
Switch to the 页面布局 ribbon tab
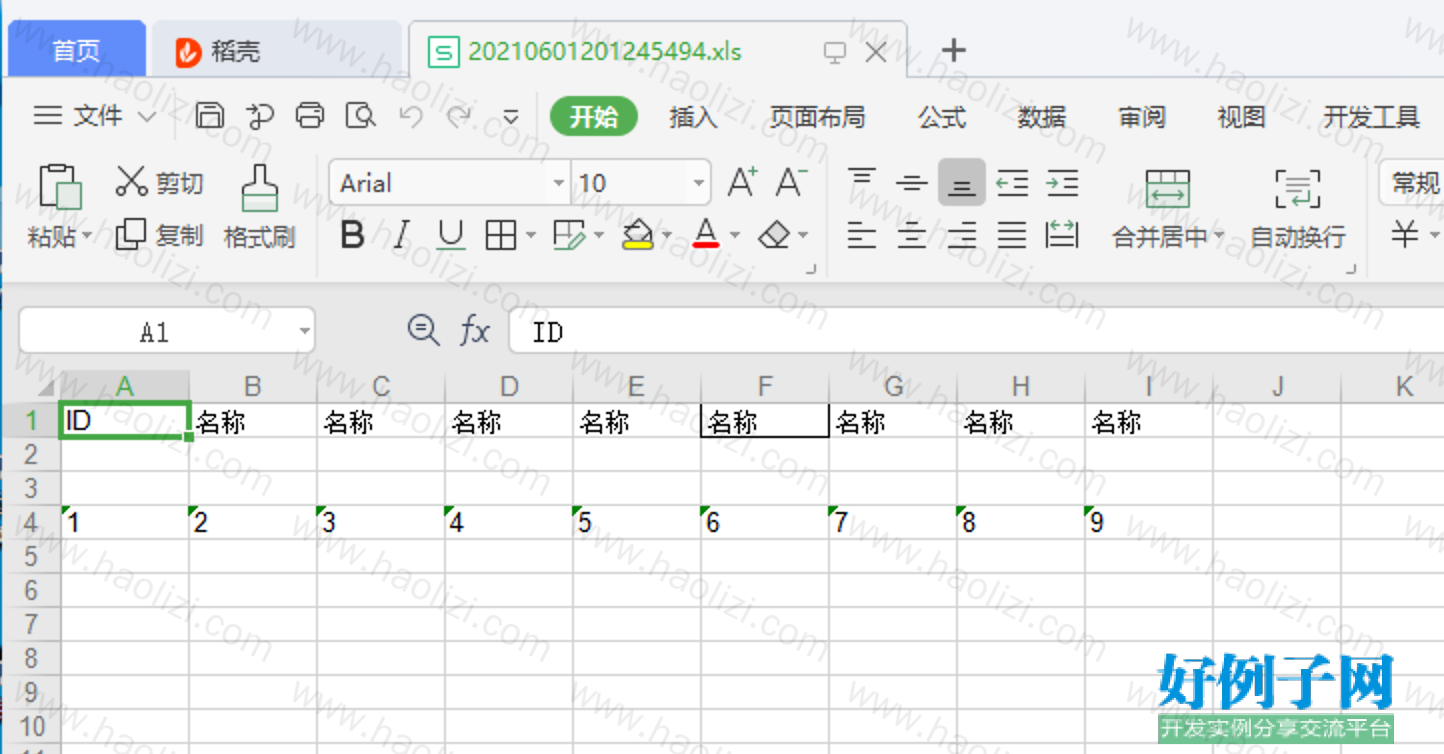(817, 117)
